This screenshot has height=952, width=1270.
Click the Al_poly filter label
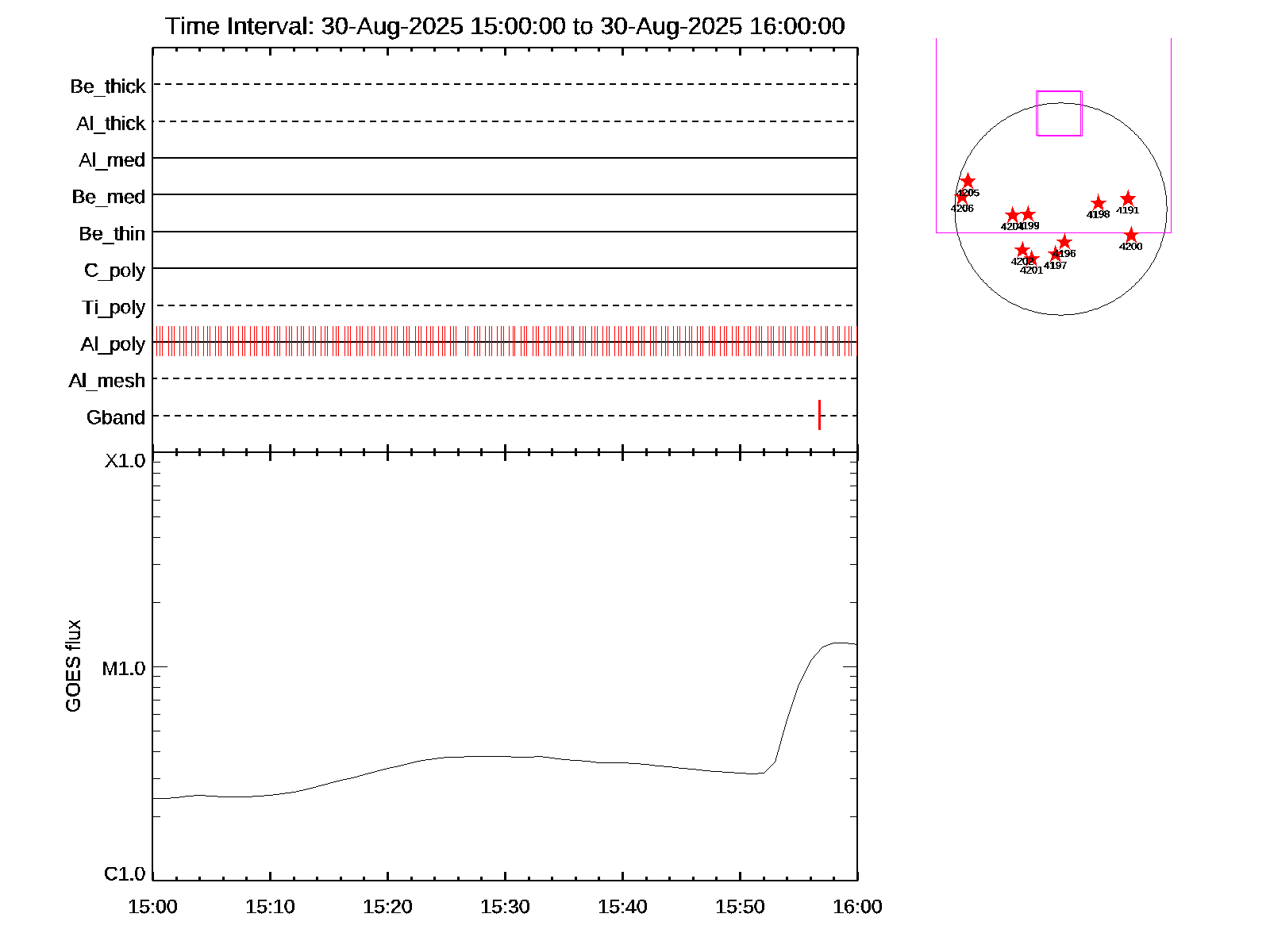click(x=113, y=344)
